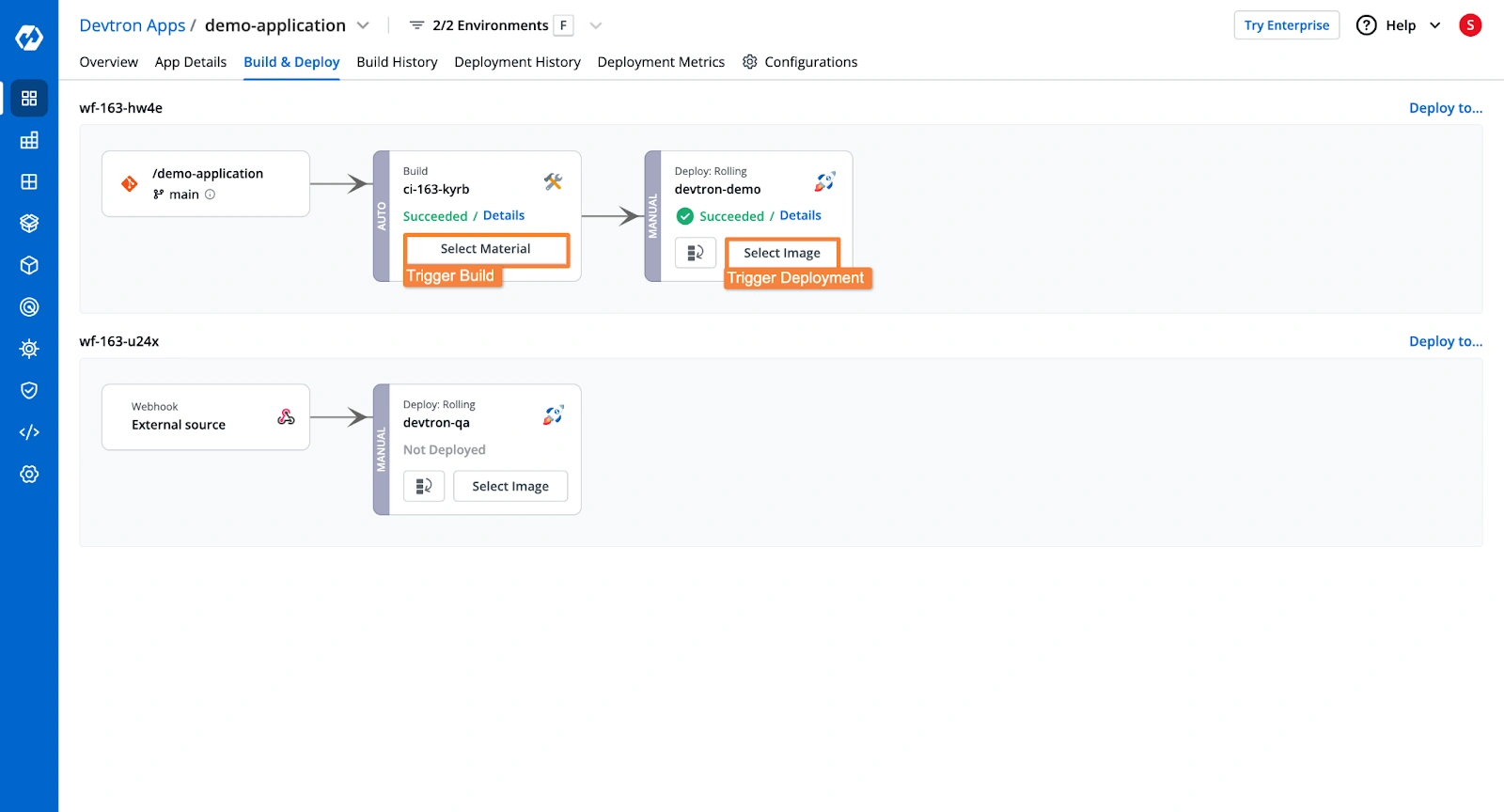1504x812 pixels.
Task: Click the External source webhook node
Action: (206, 417)
